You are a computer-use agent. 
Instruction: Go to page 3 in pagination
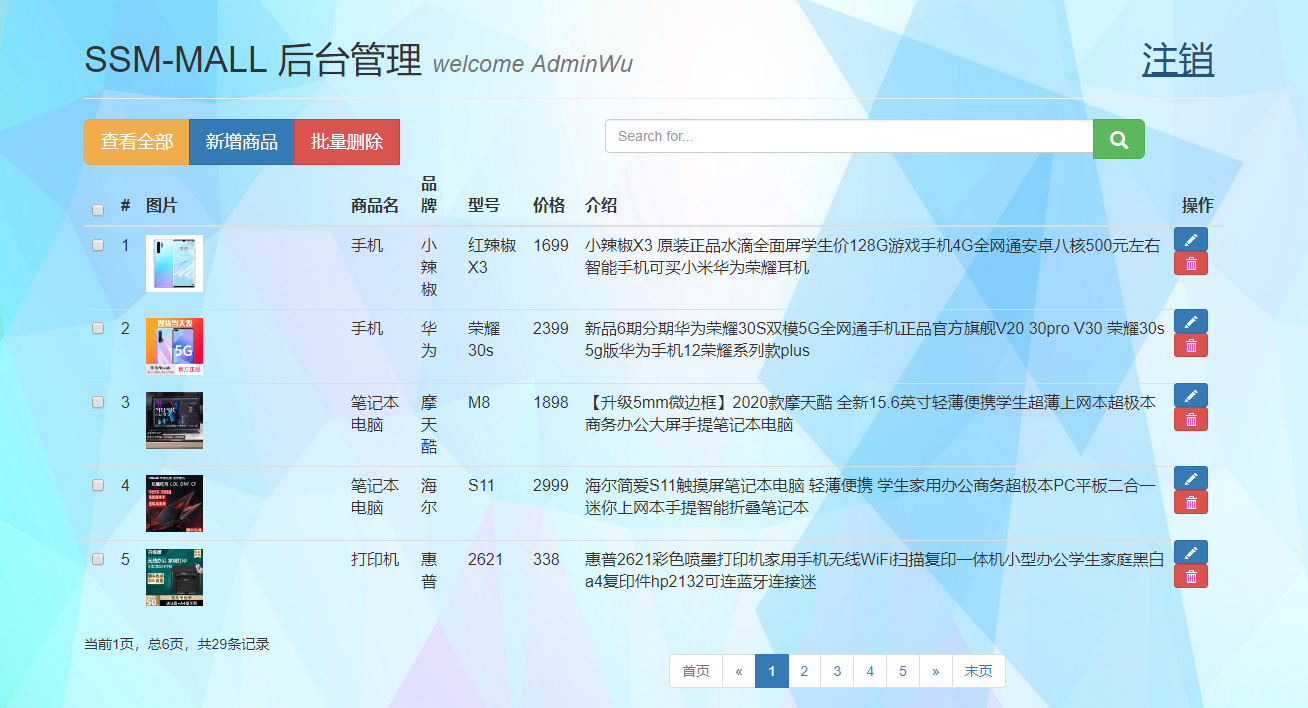click(837, 671)
